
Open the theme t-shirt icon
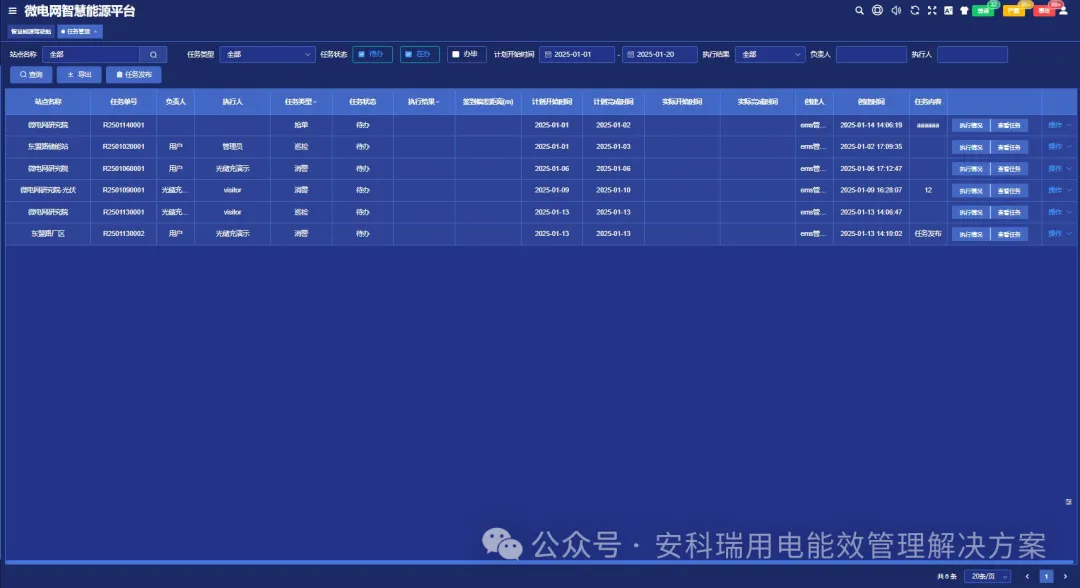964,10
